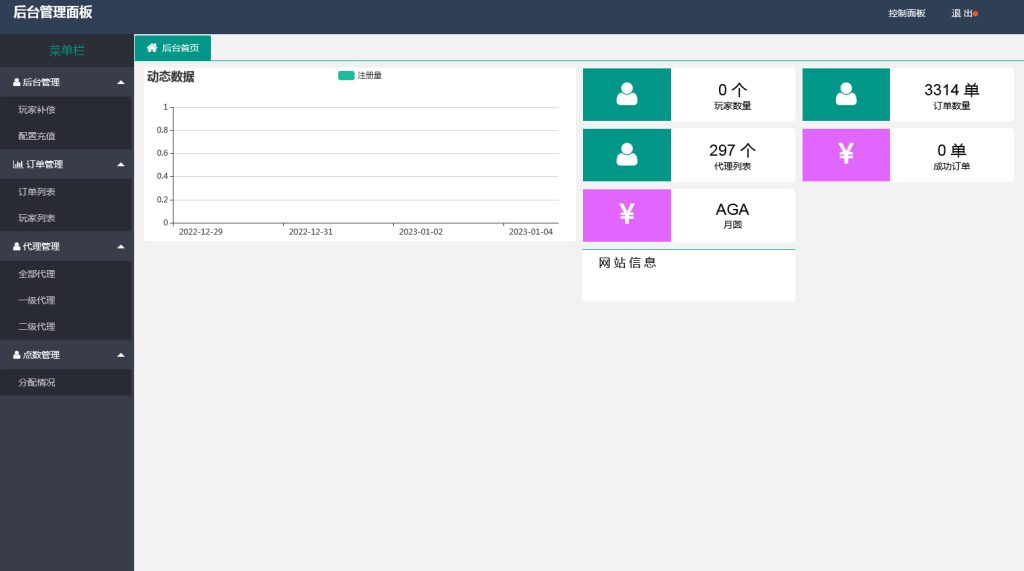This screenshot has width=1024, height=571.
Task: Click the 注册量 legend label
Action: [370, 76]
